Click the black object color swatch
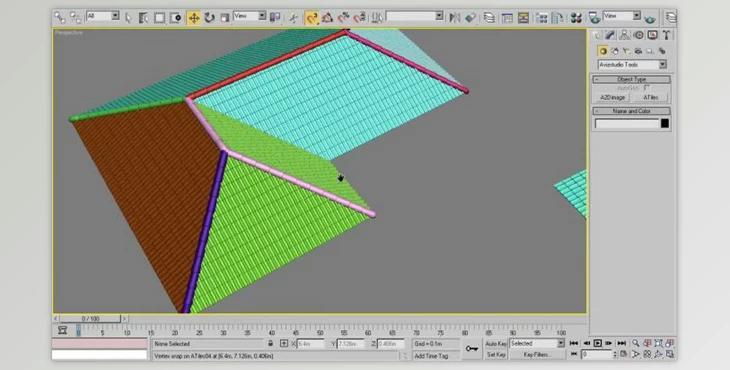Screen dimensions: 730x370 pos(665,123)
